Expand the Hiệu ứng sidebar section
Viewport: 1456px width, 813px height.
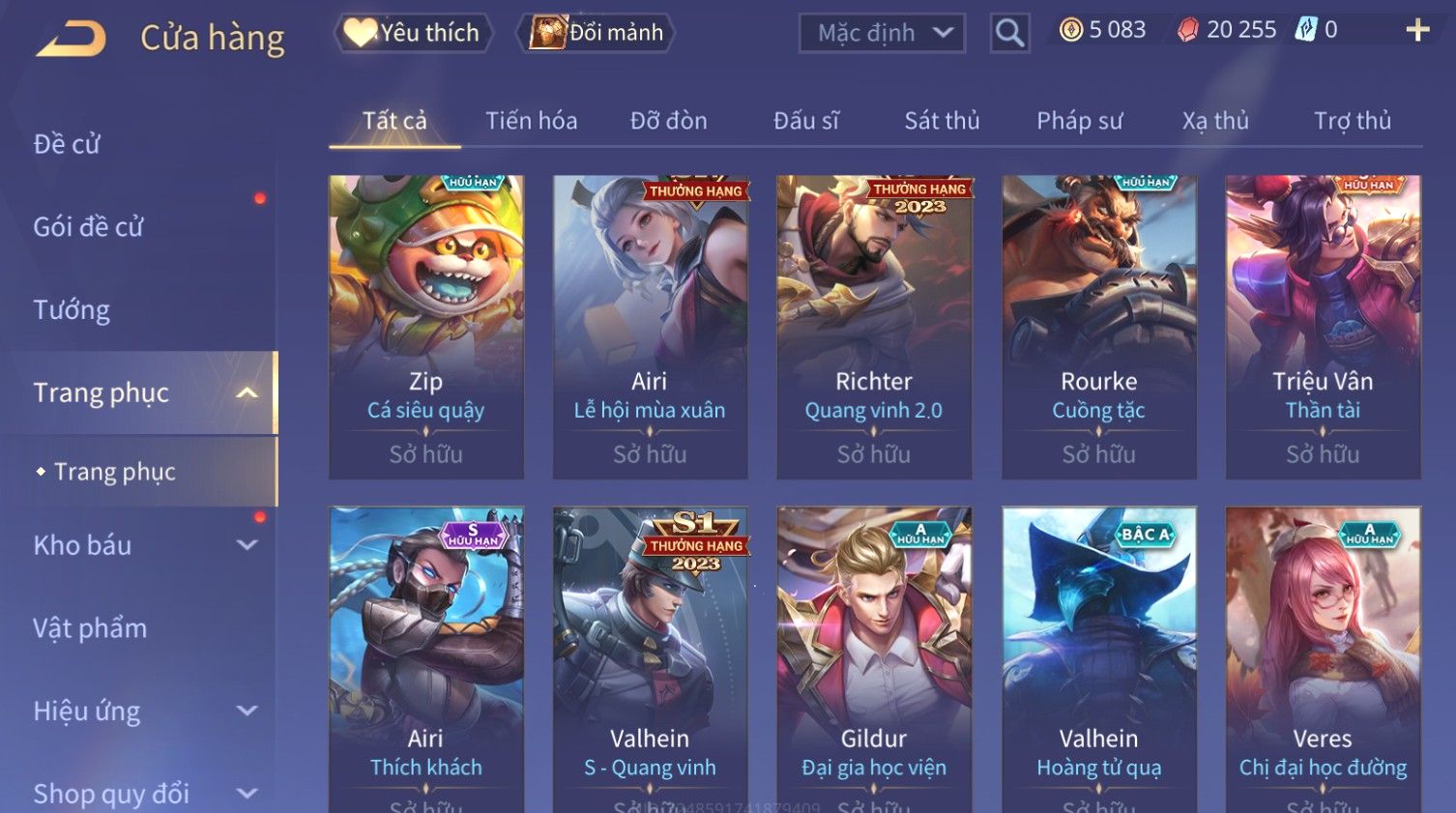[x=247, y=711]
